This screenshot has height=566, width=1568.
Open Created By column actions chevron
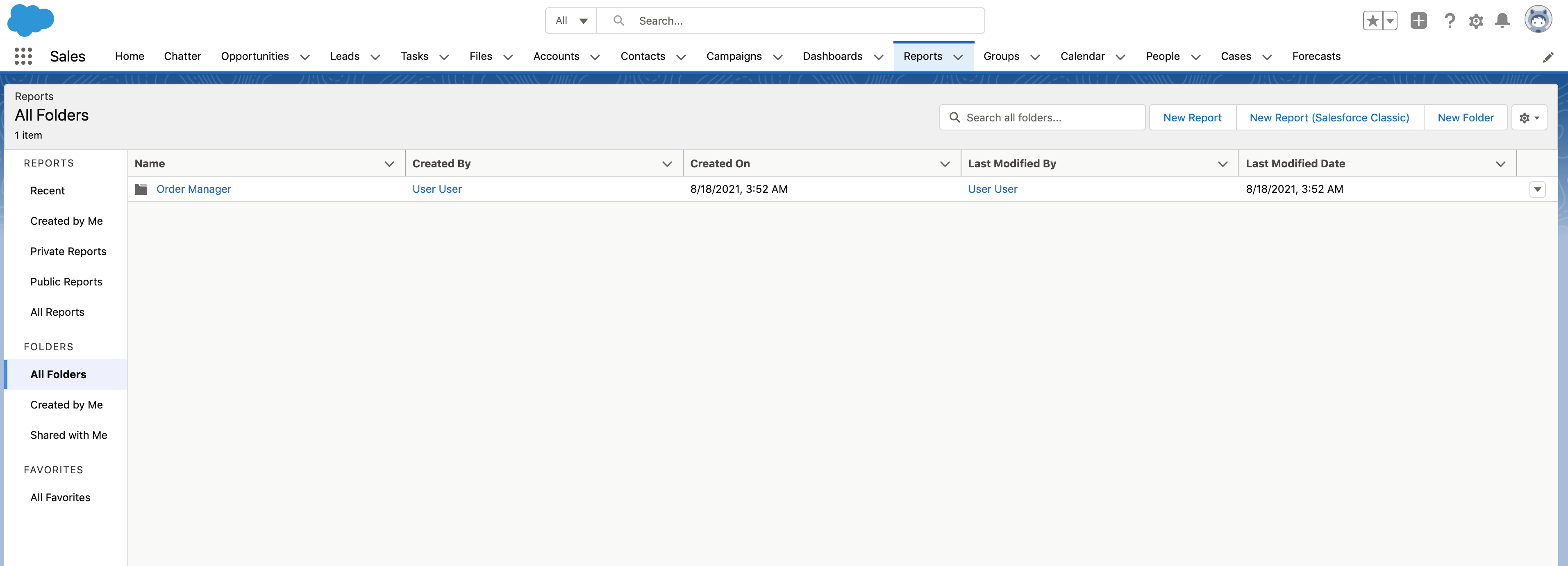[667, 164]
